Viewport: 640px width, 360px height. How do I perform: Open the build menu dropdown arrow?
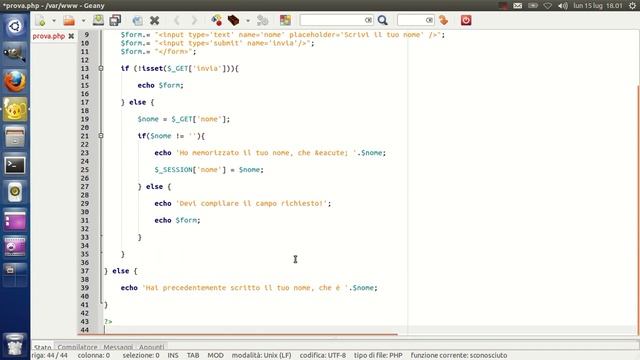[x=247, y=20]
